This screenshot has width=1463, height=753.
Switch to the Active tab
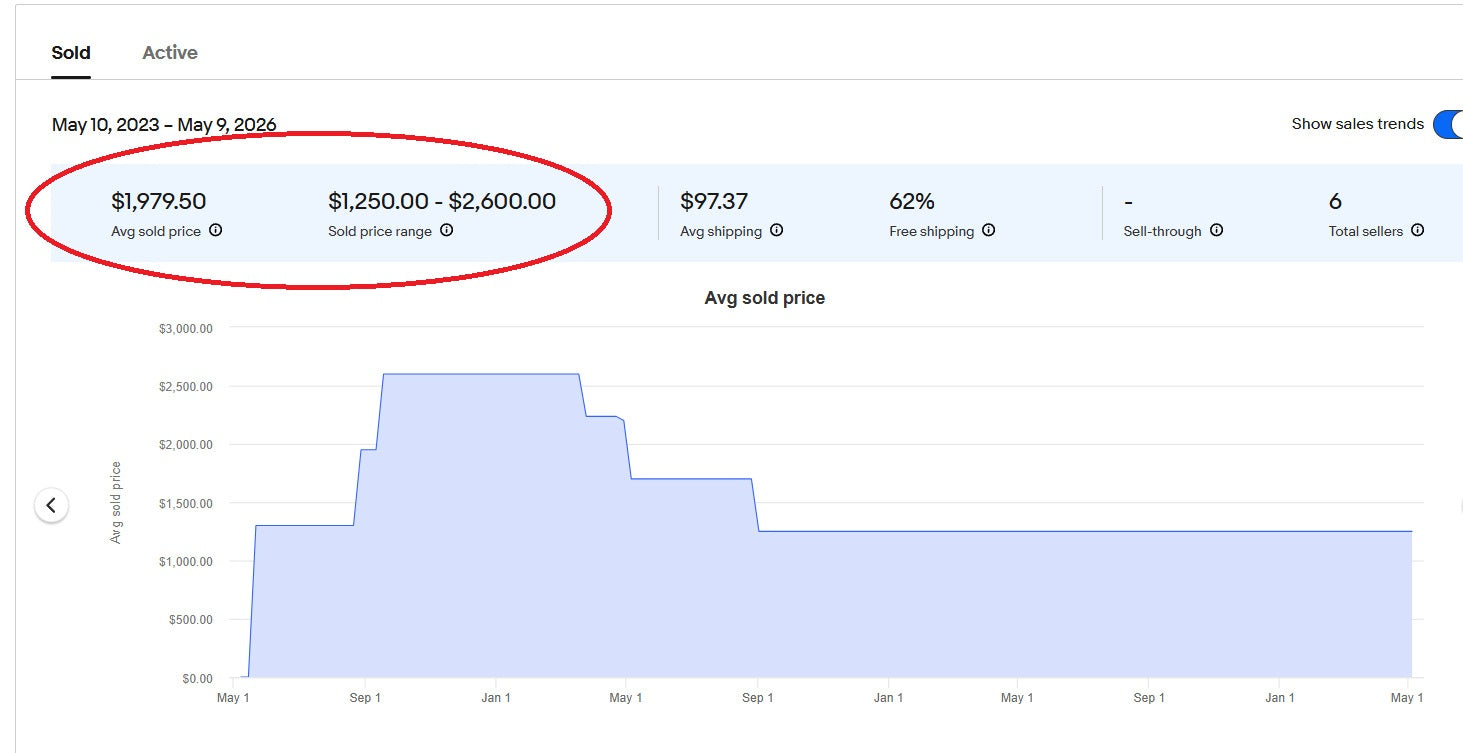point(170,53)
